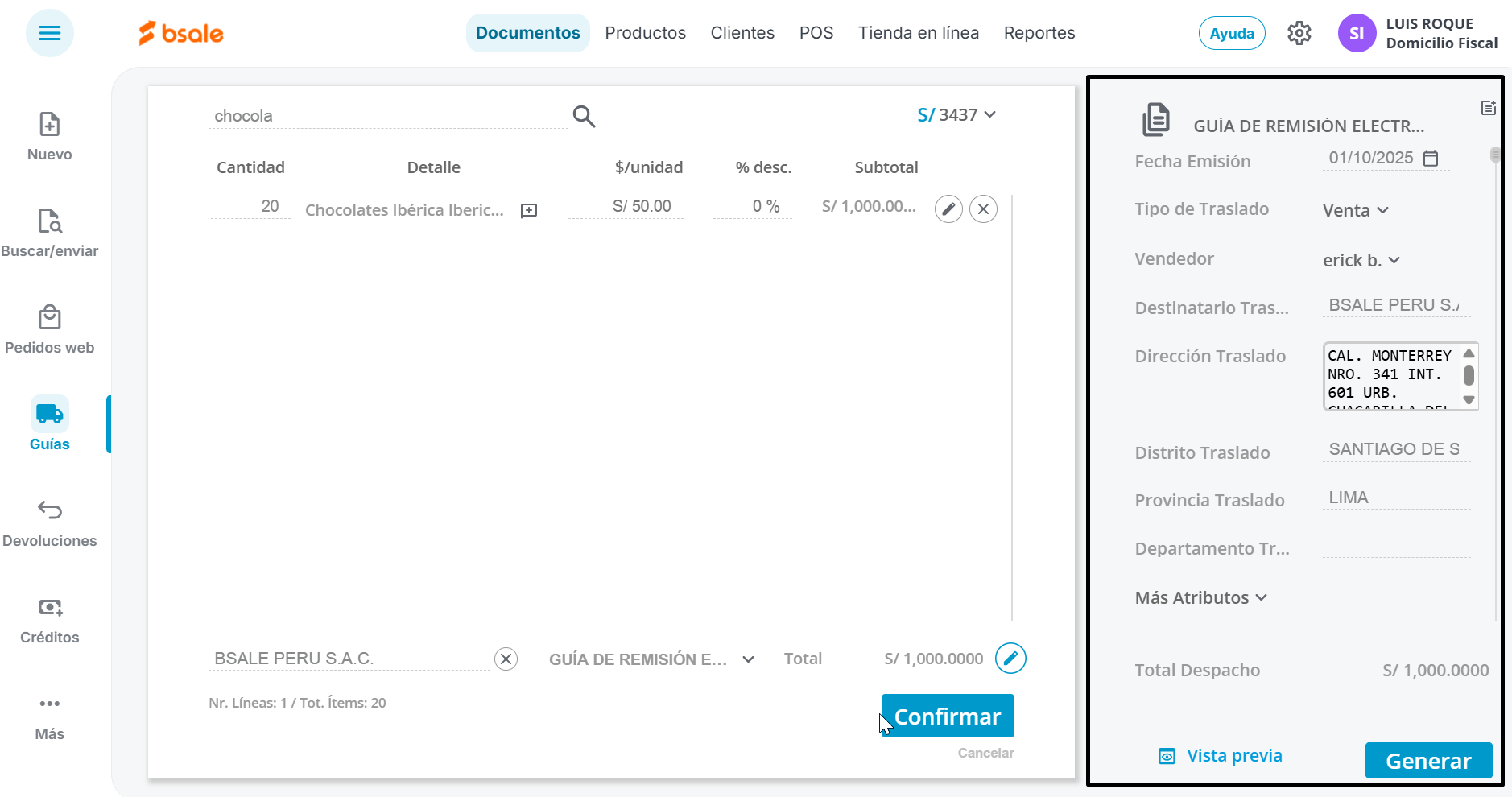This screenshot has height=797, width=1512.
Task: Open document type GUÍA DE REMISIÓN dropdown
Action: tap(652, 659)
